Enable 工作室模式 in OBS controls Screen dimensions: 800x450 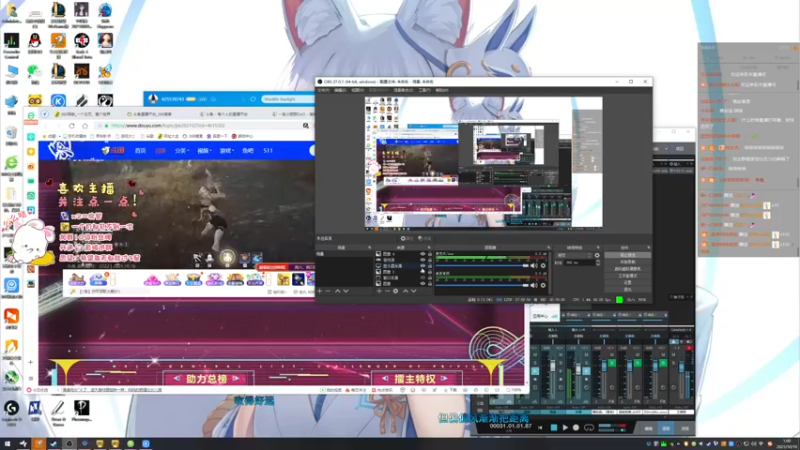[627, 276]
